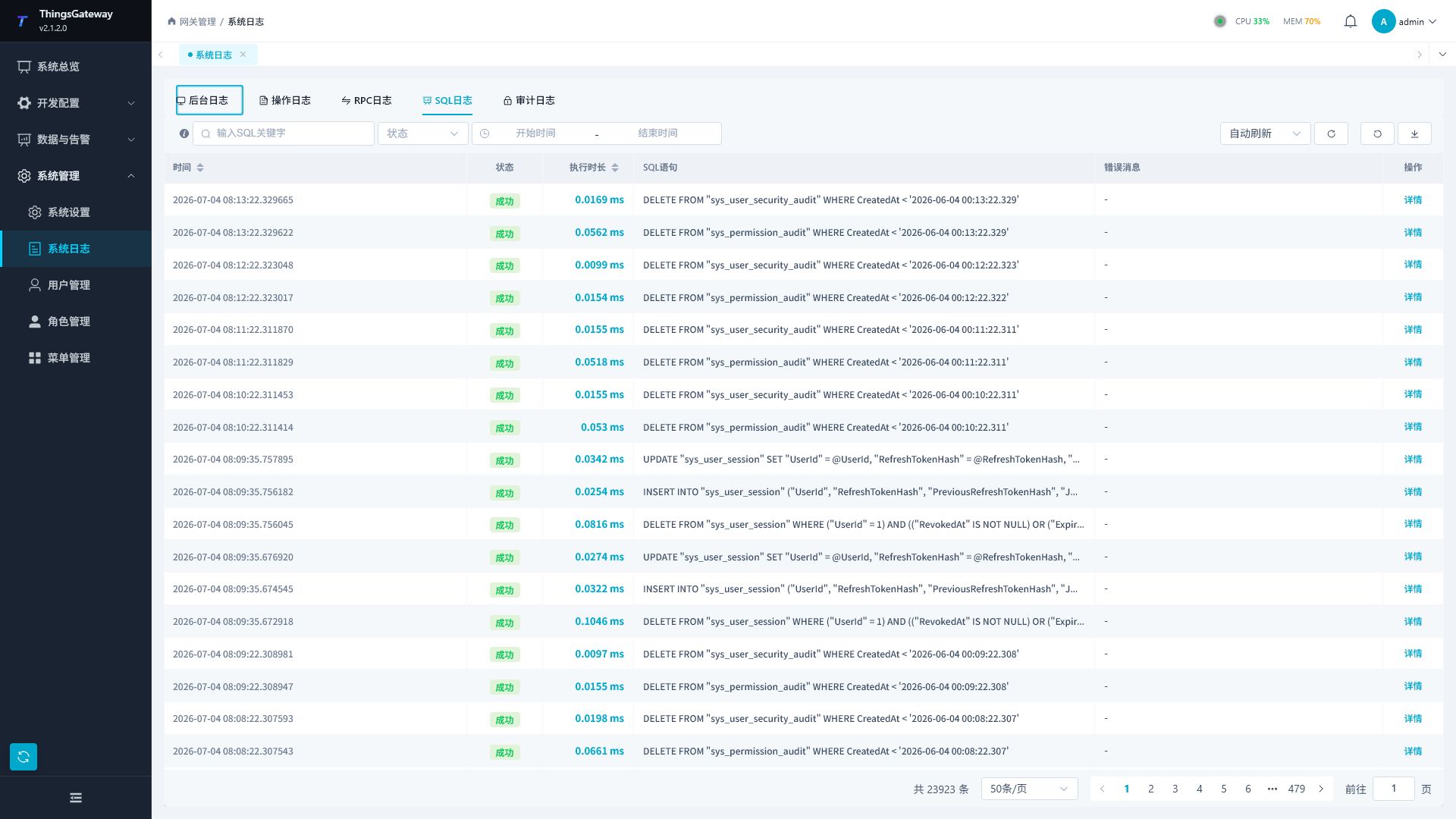The image size is (1456, 819).
Task: Click the refresh button beside 自动刷新
Action: coord(1331,133)
